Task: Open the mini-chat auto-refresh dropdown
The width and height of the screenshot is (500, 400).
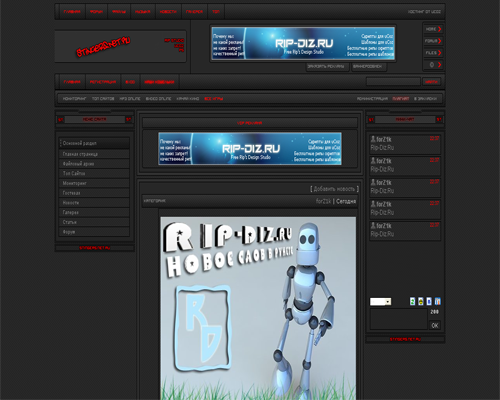Action: [380, 302]
